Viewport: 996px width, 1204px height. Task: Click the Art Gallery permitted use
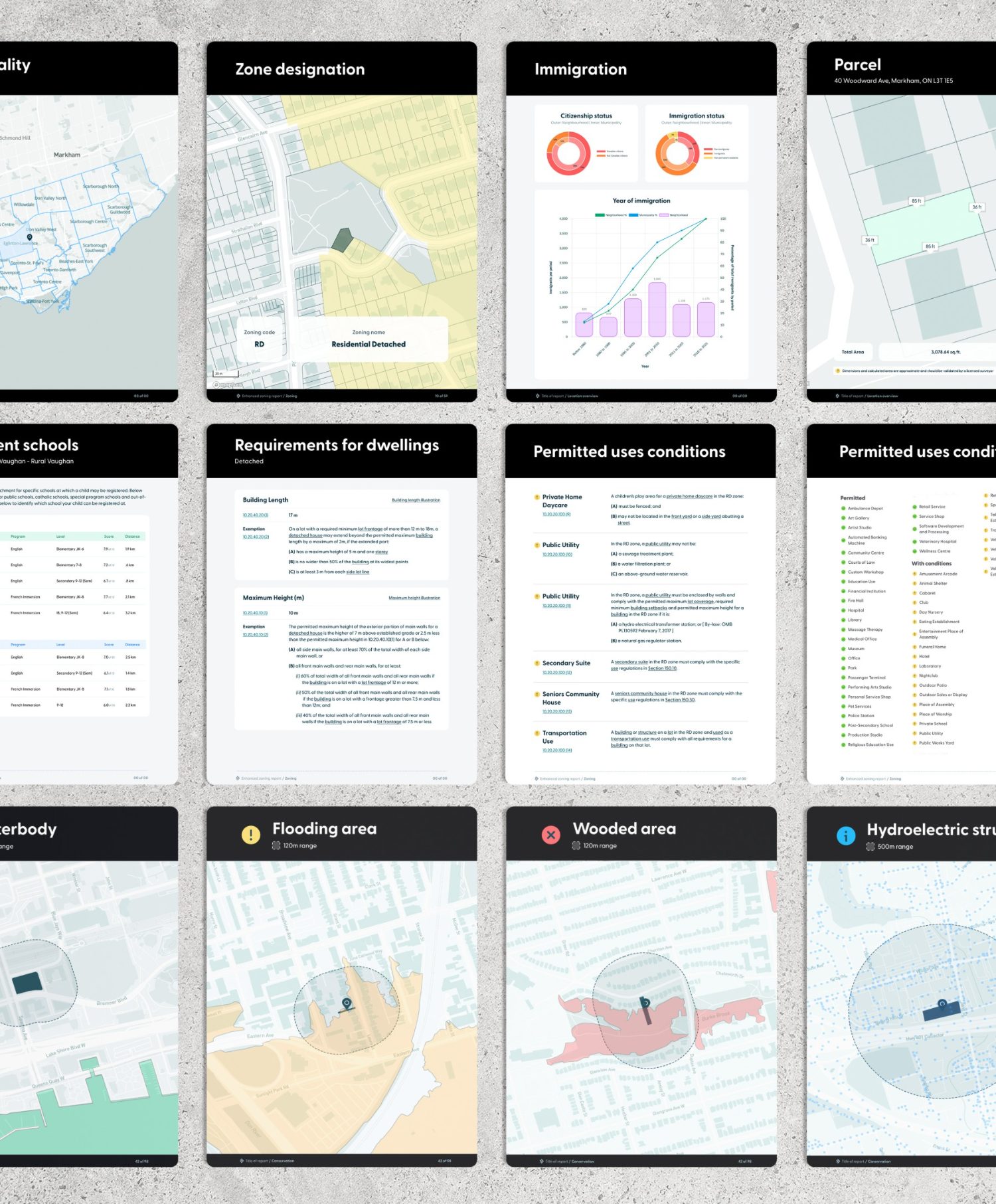pyautogui.click(x=859, y=518)
